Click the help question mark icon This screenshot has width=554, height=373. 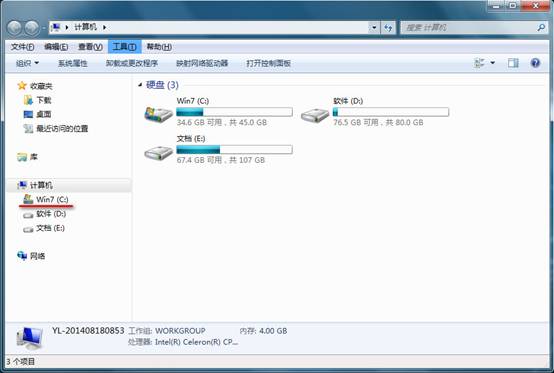535,63
